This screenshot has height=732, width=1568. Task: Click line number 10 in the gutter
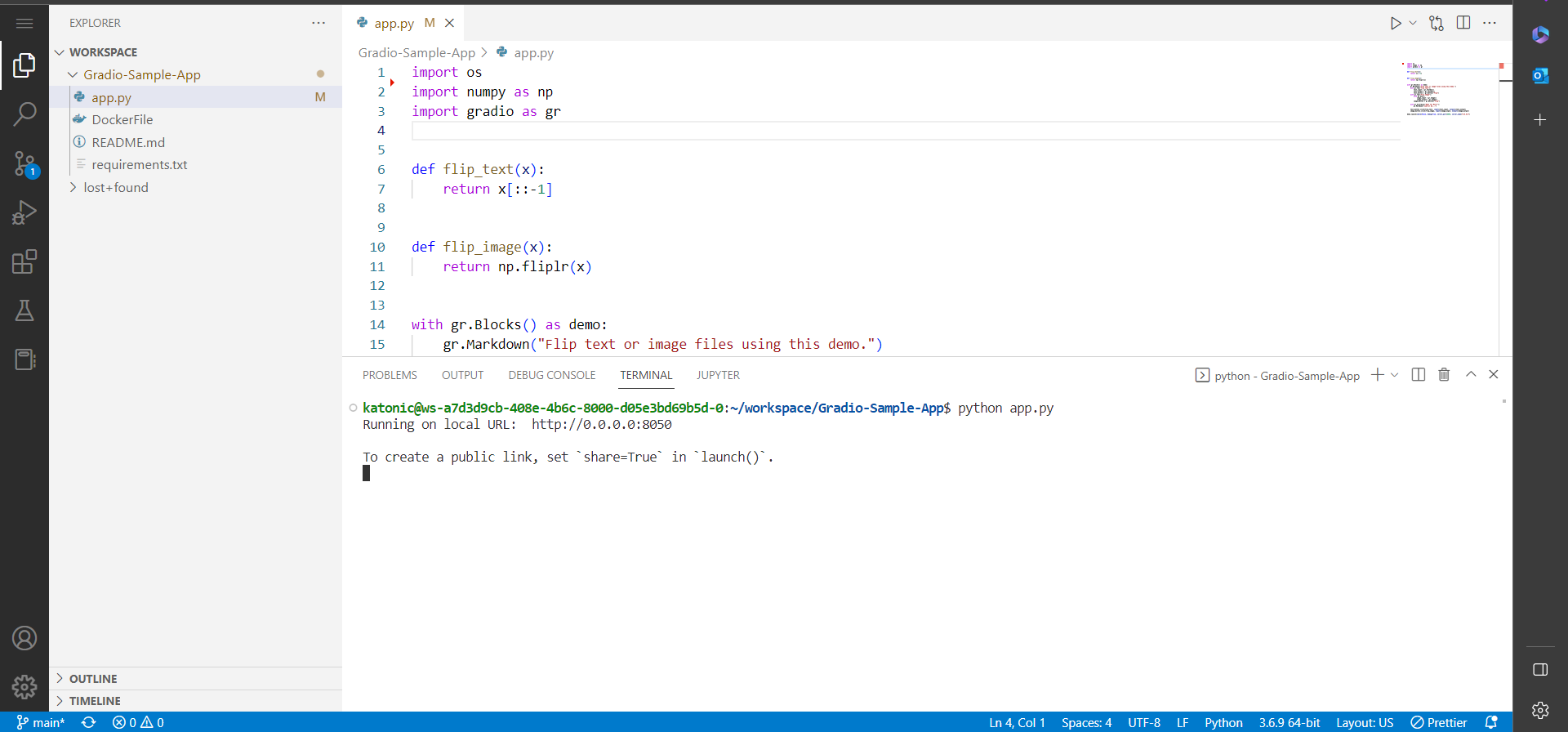pos(376,247)
